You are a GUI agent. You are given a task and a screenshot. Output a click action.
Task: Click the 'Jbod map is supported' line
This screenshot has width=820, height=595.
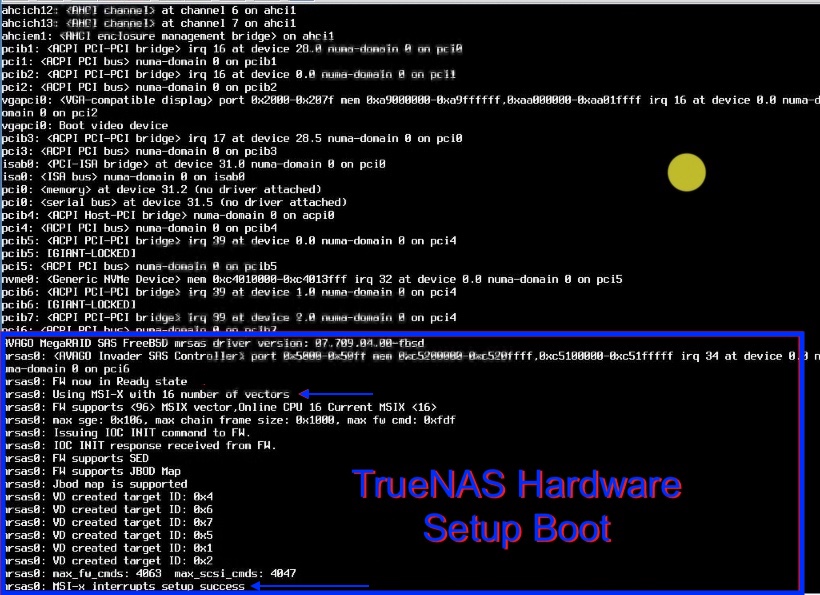click(96, 484)
